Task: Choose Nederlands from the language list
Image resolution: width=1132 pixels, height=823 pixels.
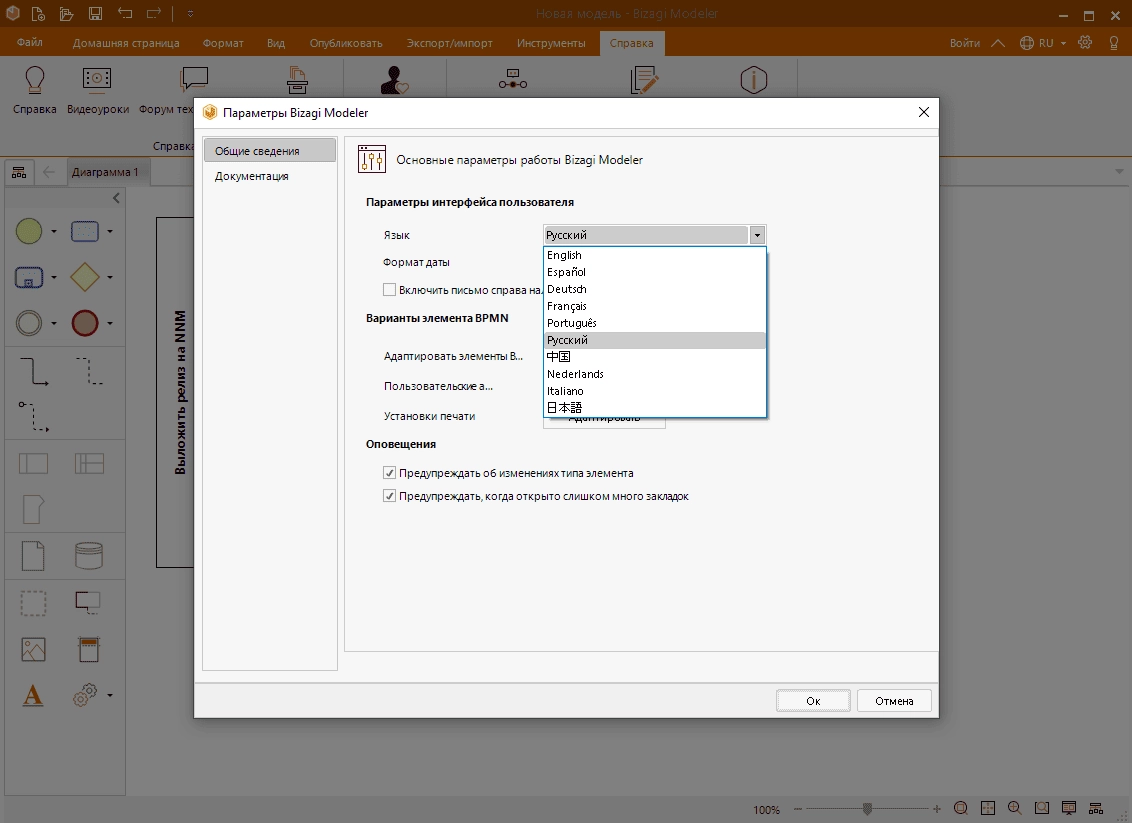Action: click(655, 374)
